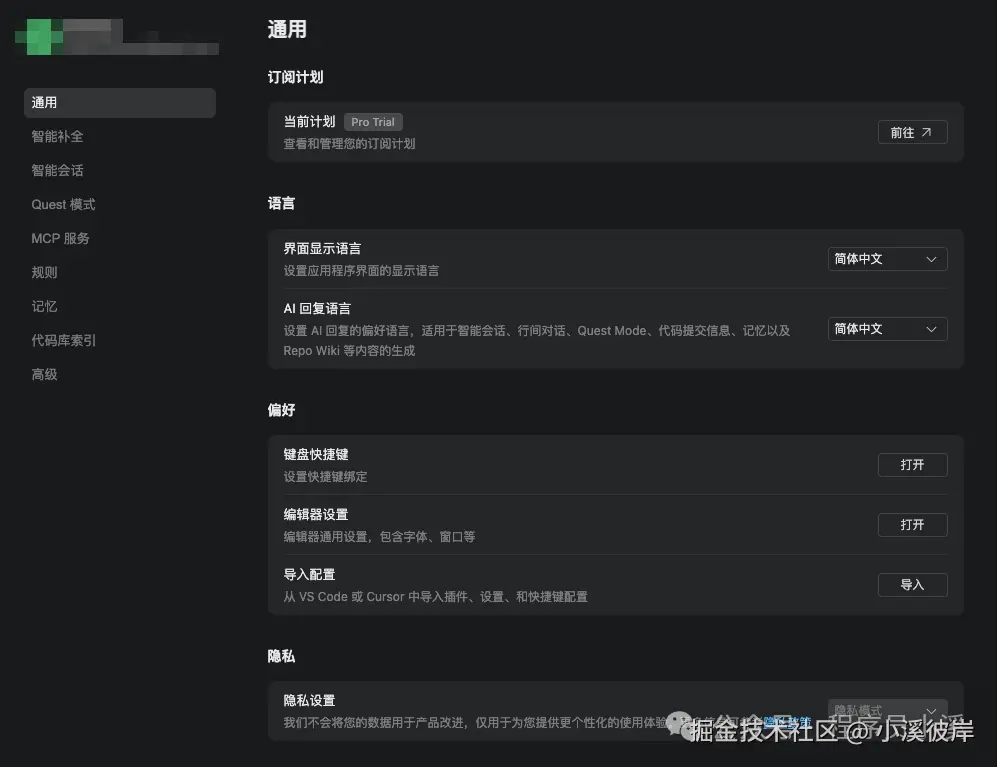Viewport: 997px width, 767px height.
Task: Click 导入 to import VS Code configuration
Action: pyautogui.click(x=912, y=584)
